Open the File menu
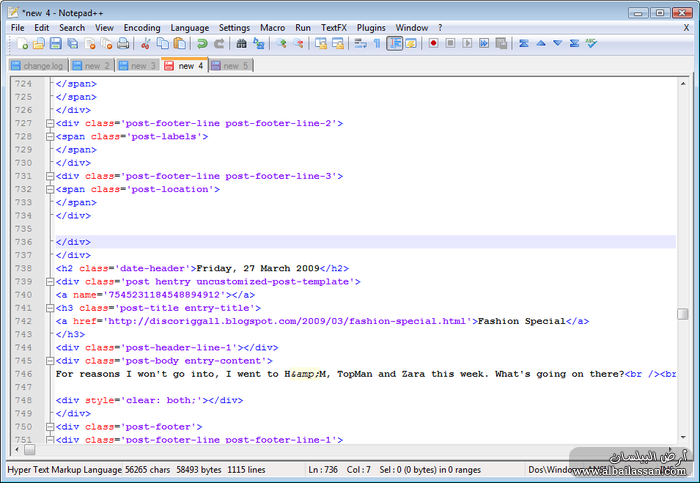Image resolution: width=700 pixels, height=483 pixels. [17, 28]
